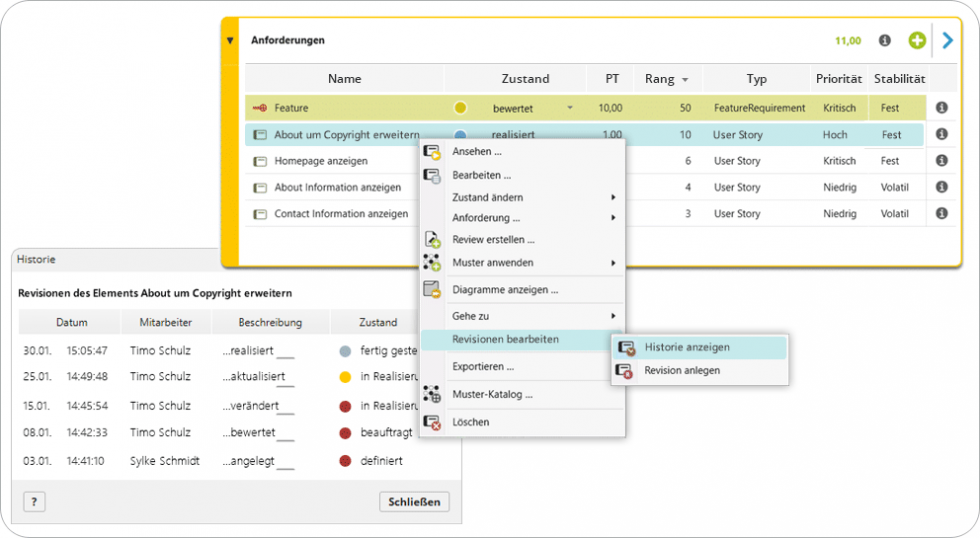Select Diagramme anzeigen menu entry
Screen dimensions: 980x538
505,290
